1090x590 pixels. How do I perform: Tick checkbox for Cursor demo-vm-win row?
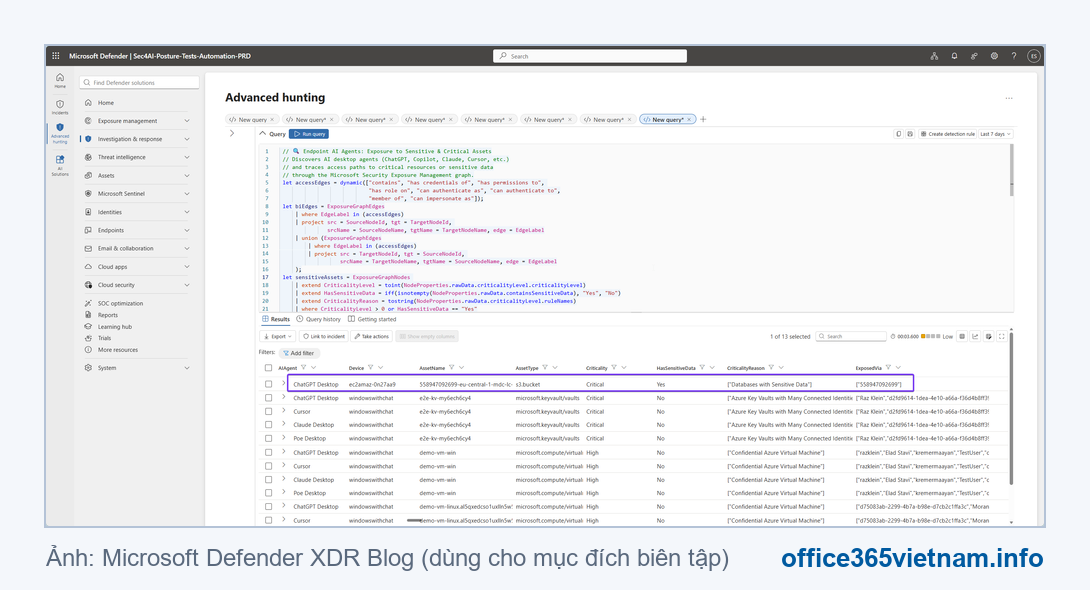point(268,466)
